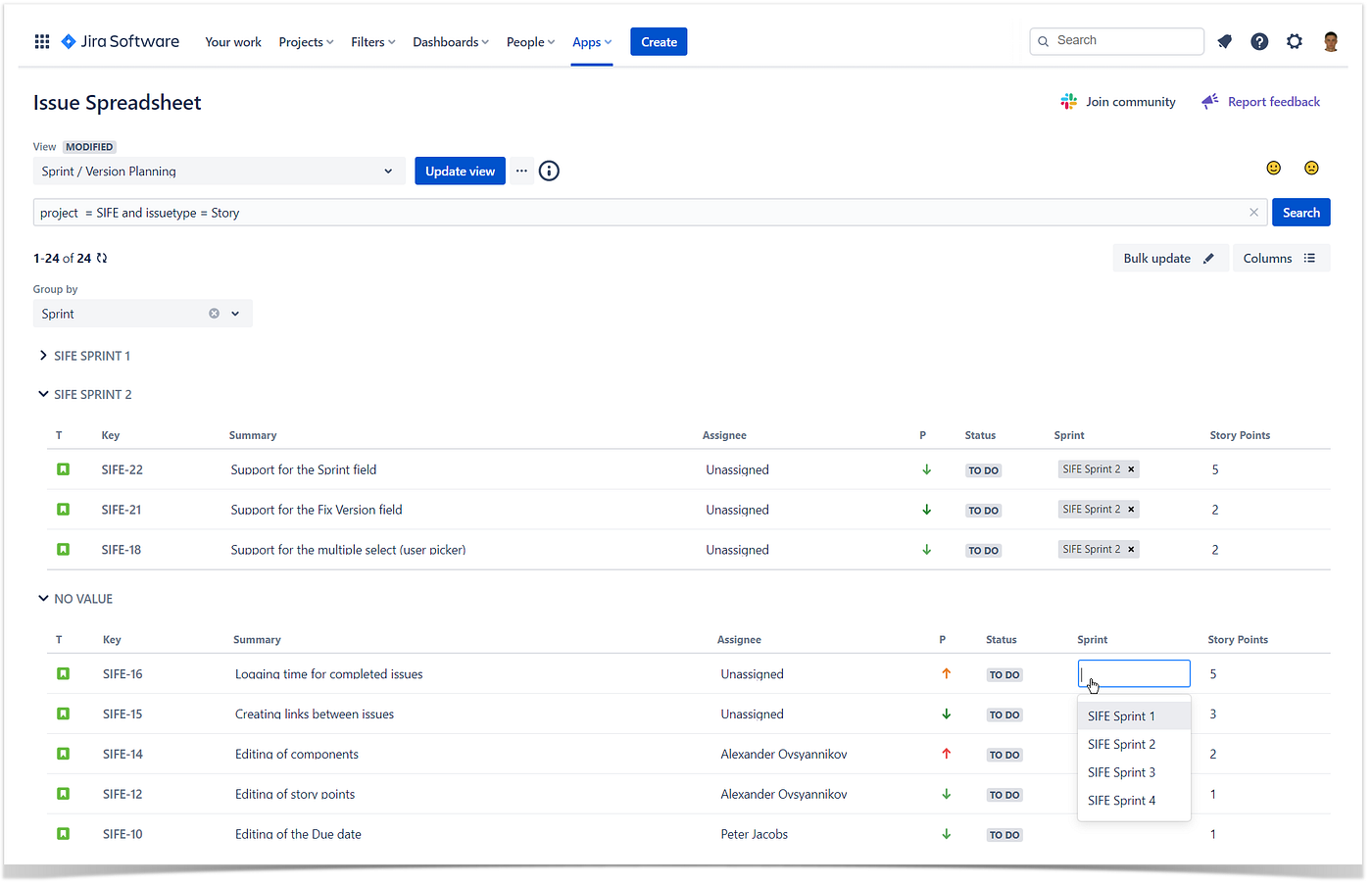Image resolution: width=1372 pixels, height=885 pixels.
Task: Select SIFE Sprint 2 from the dropdown list
Action: (x=1134, y=745)
